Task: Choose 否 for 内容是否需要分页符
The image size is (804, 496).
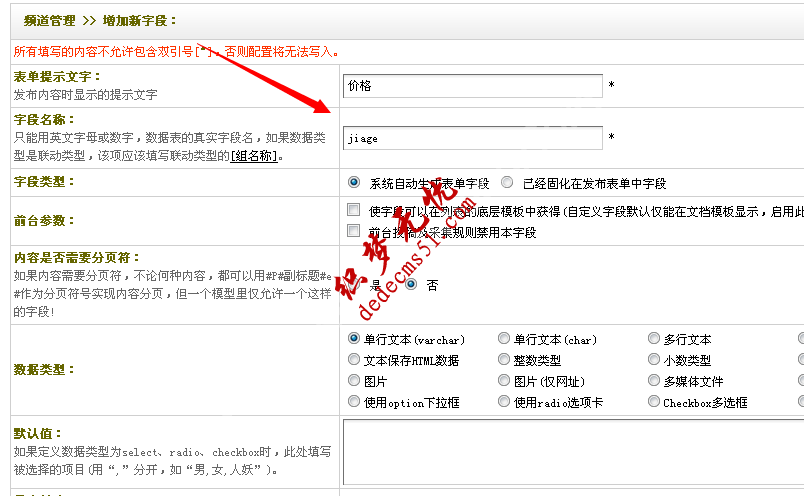Action: [411, 285]
